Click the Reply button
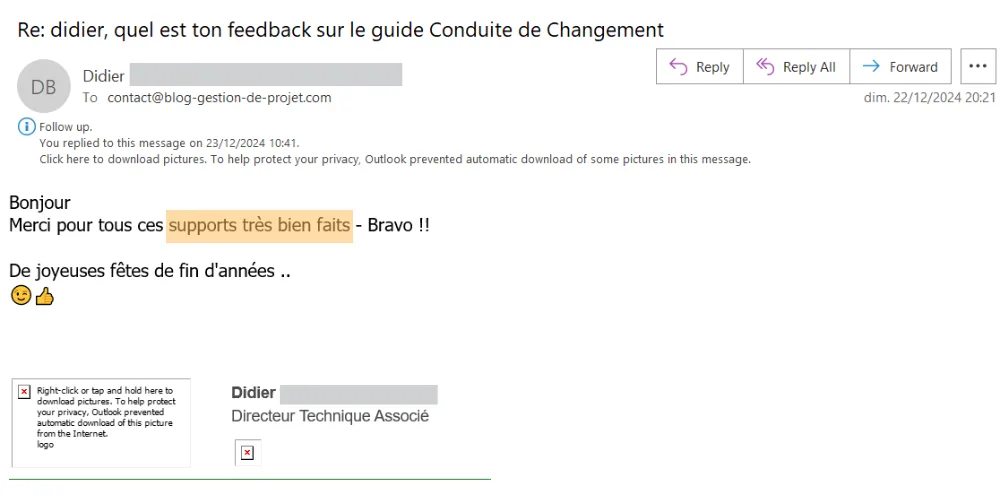The width and height of the screenshot is (1000, 500). [700, 67]
